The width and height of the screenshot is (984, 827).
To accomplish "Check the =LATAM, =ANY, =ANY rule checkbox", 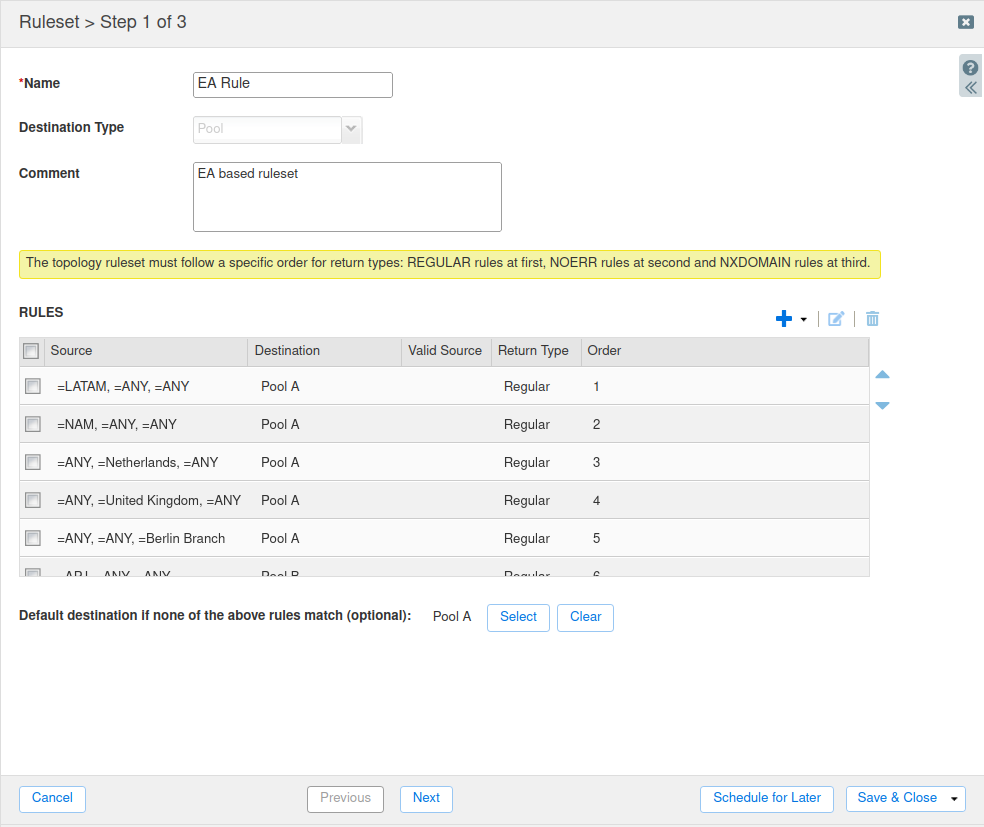I will pos(33,386).
